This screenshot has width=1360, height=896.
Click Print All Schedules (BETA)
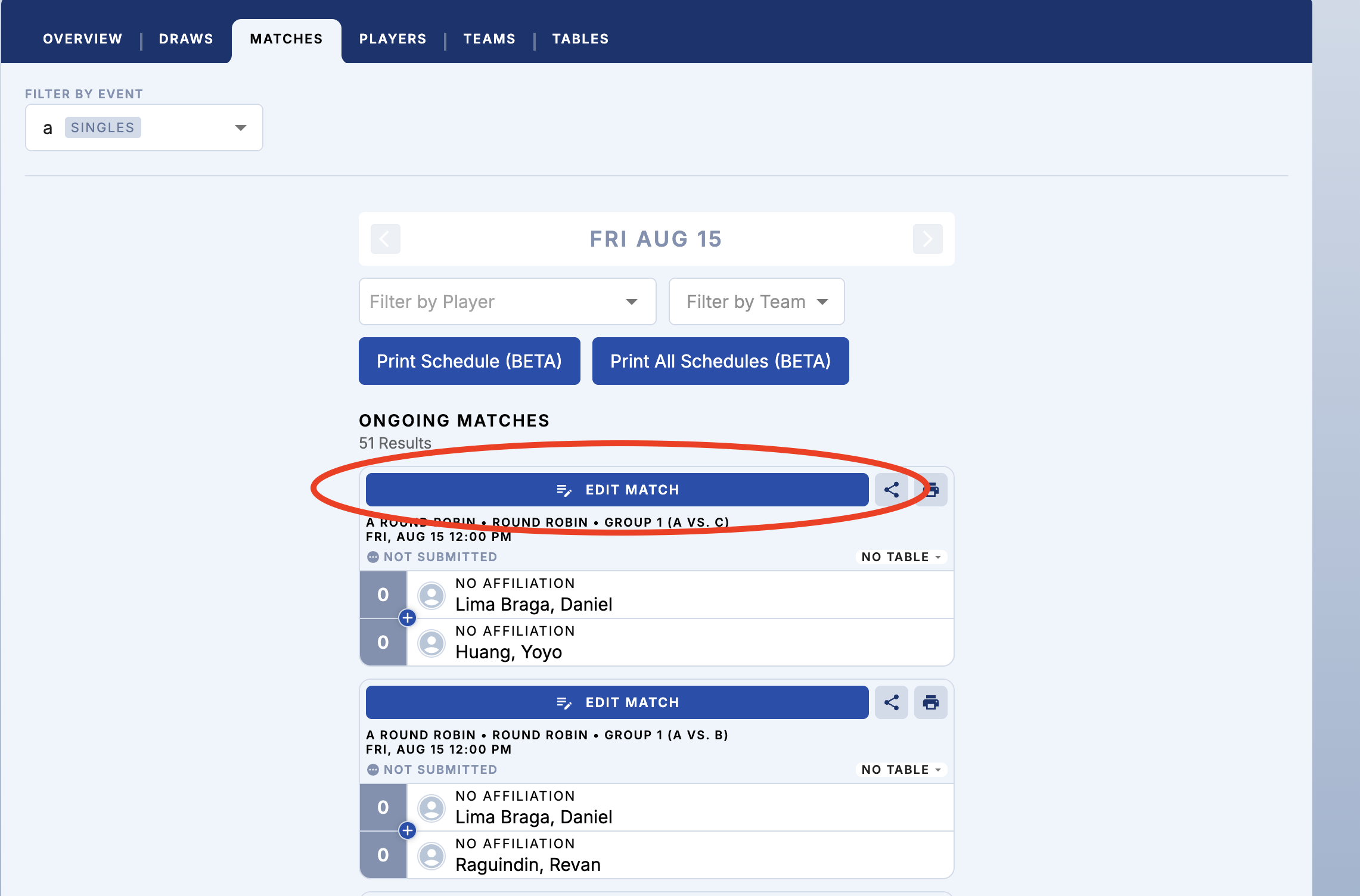720,361
